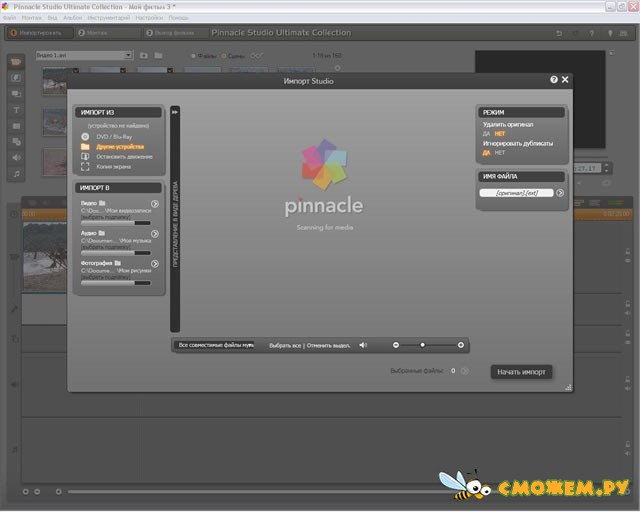This screenshot has width=640, height=512.
Task: Click the Отменить выдел. link
Action: (x=329, y=346)
